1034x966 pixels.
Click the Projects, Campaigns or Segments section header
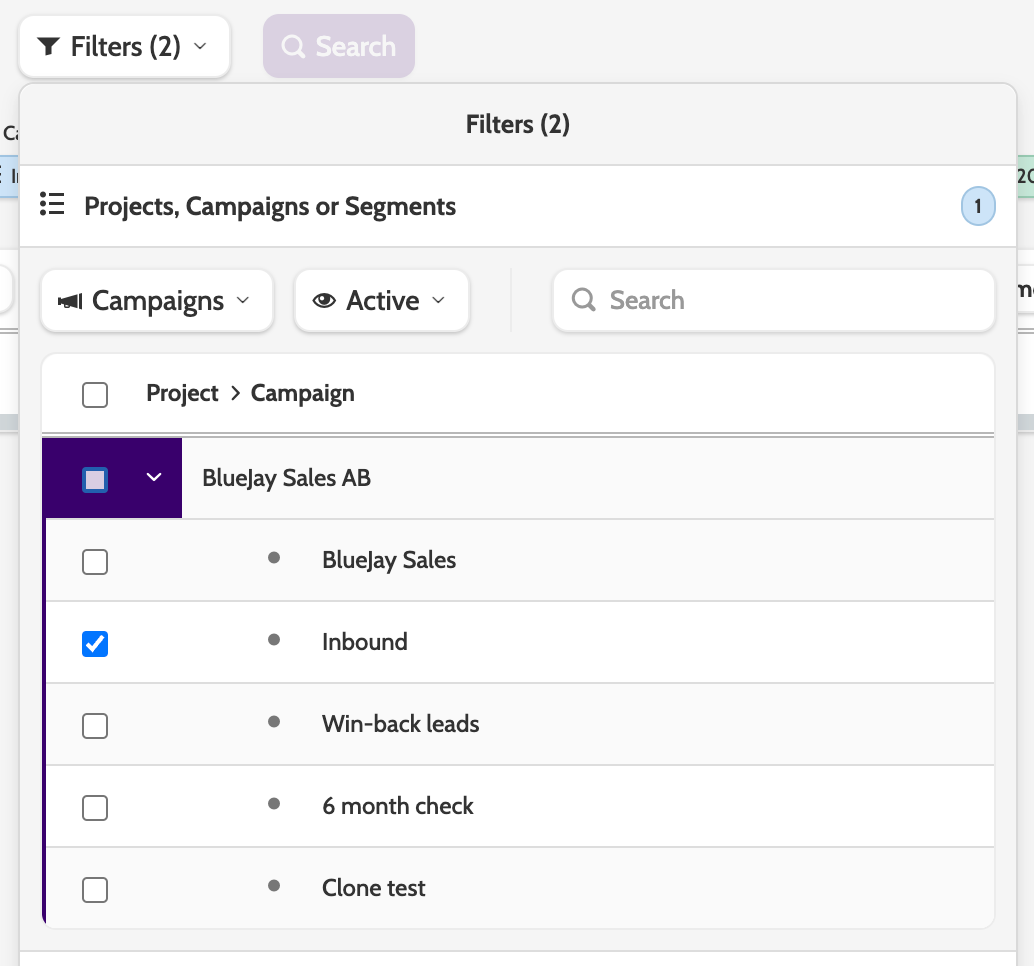(x=270, y=207)
